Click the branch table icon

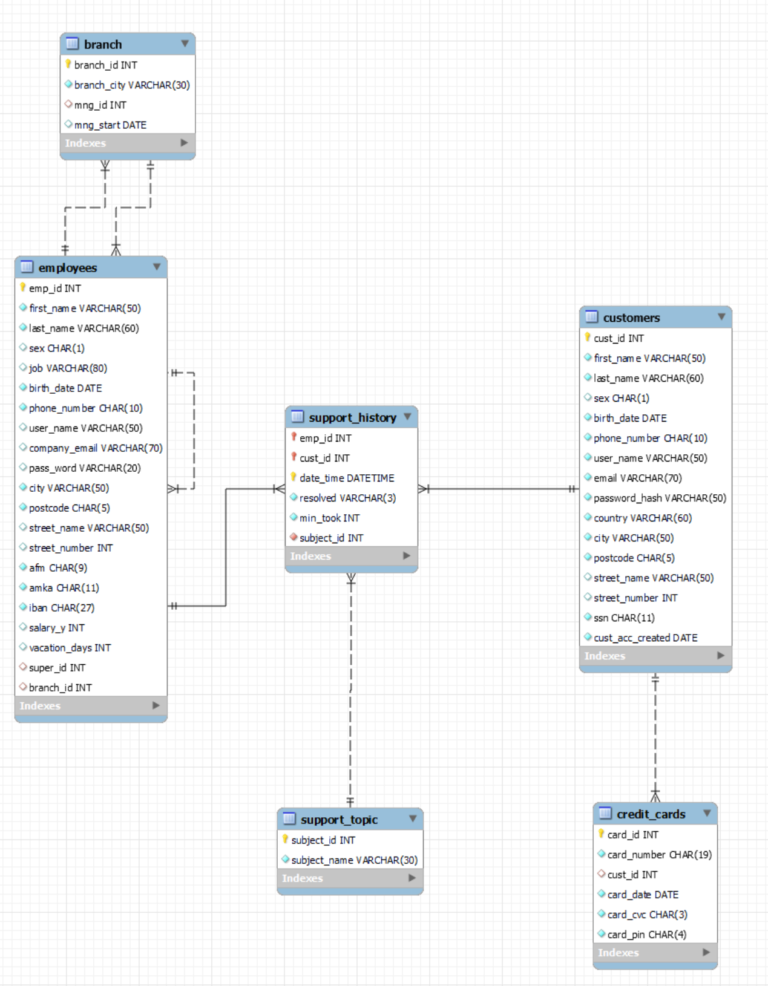(x=73, y=43)
